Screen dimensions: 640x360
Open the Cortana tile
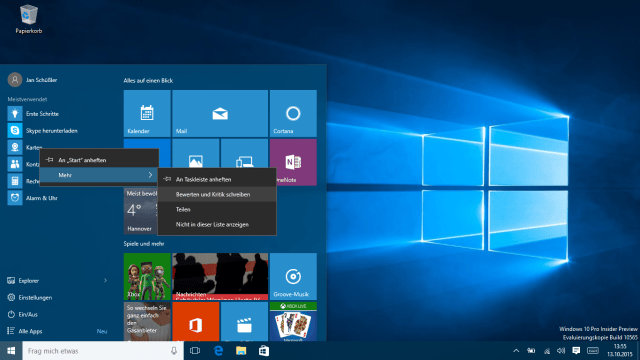coord(293,113)
